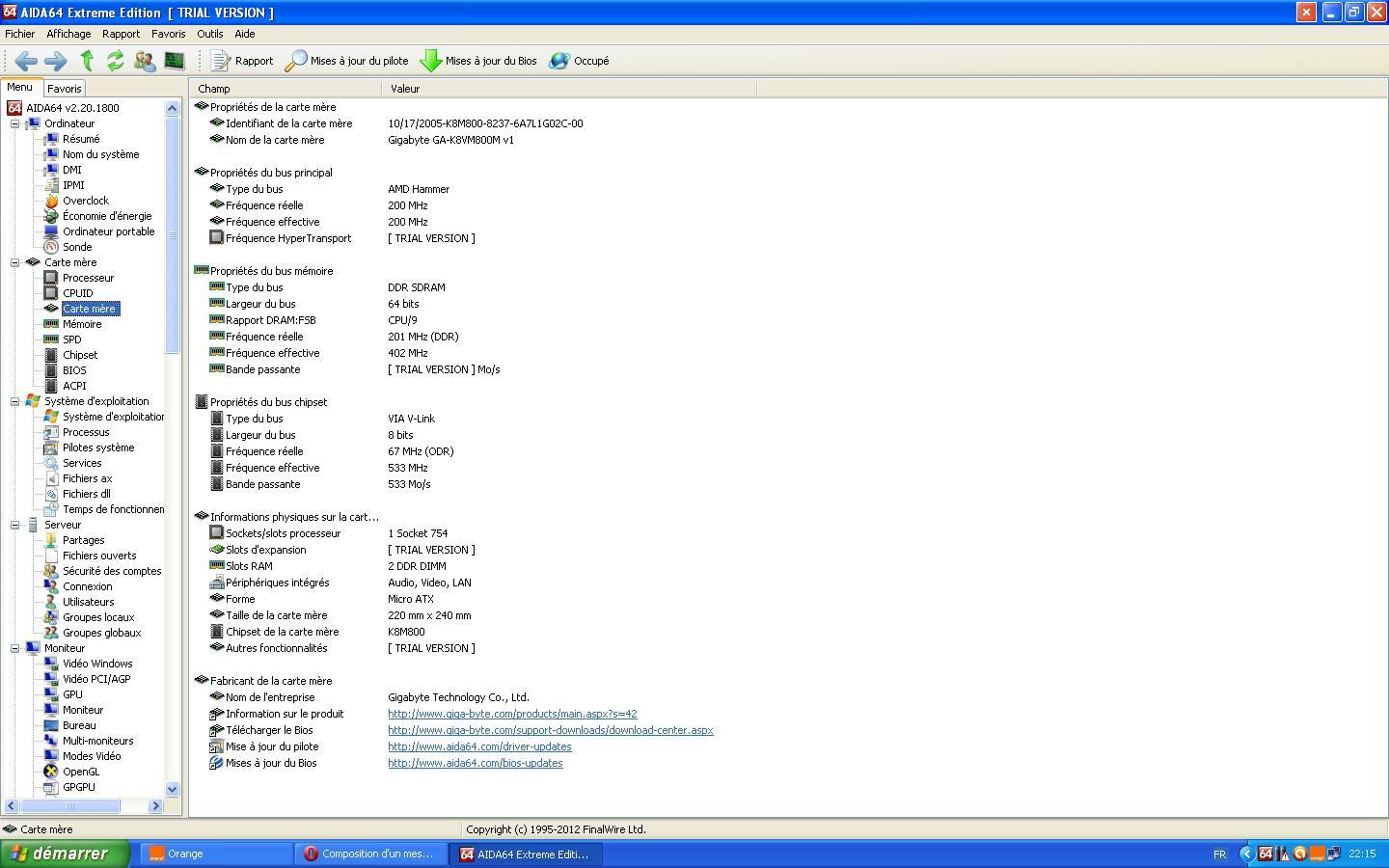Image resolution: width=1389 pixels, height=868 pixels.
Task: Switch to Composition d'un message taskbar window
Action: 371,854
